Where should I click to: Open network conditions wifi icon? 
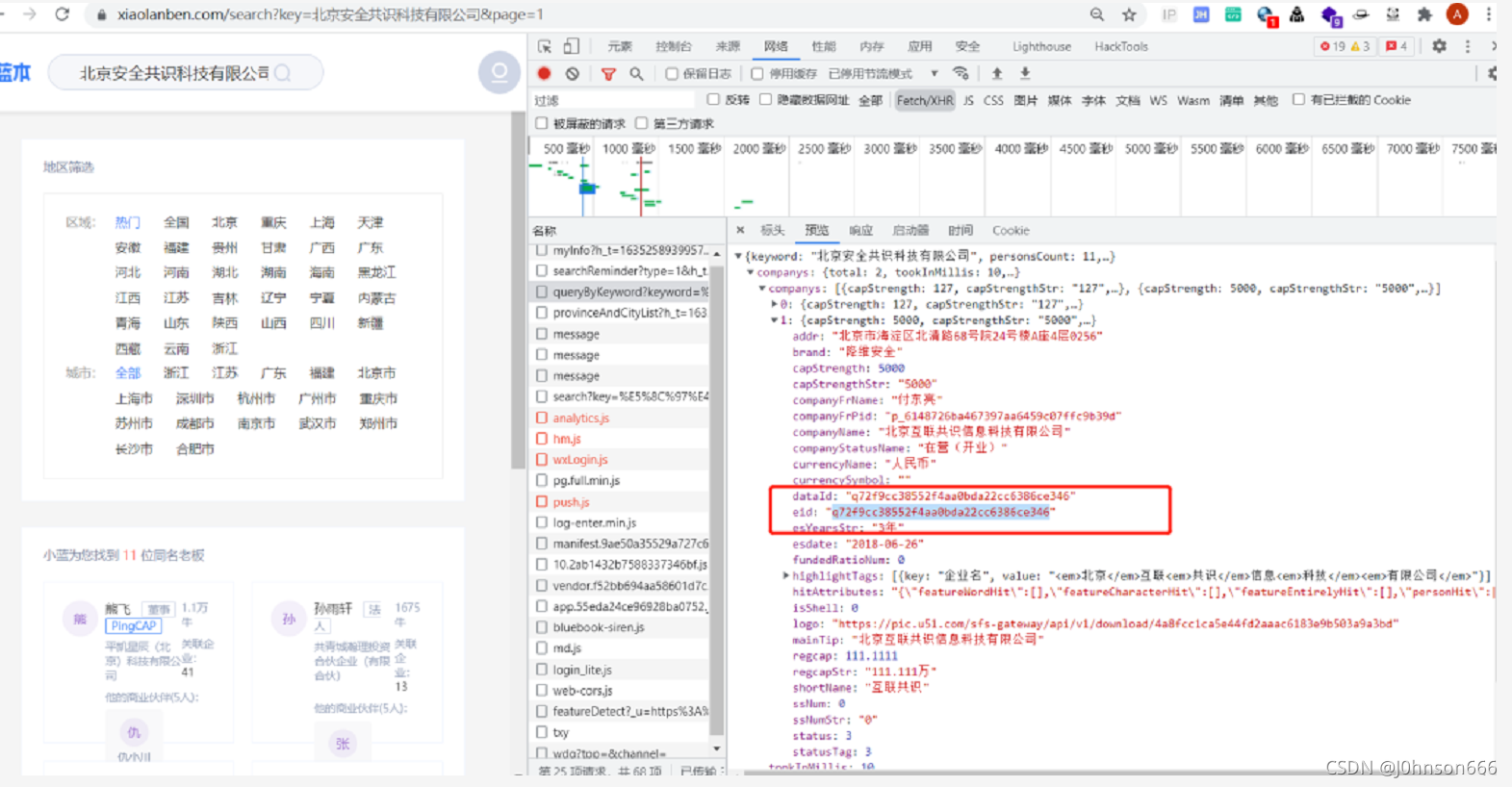[961, 73]
